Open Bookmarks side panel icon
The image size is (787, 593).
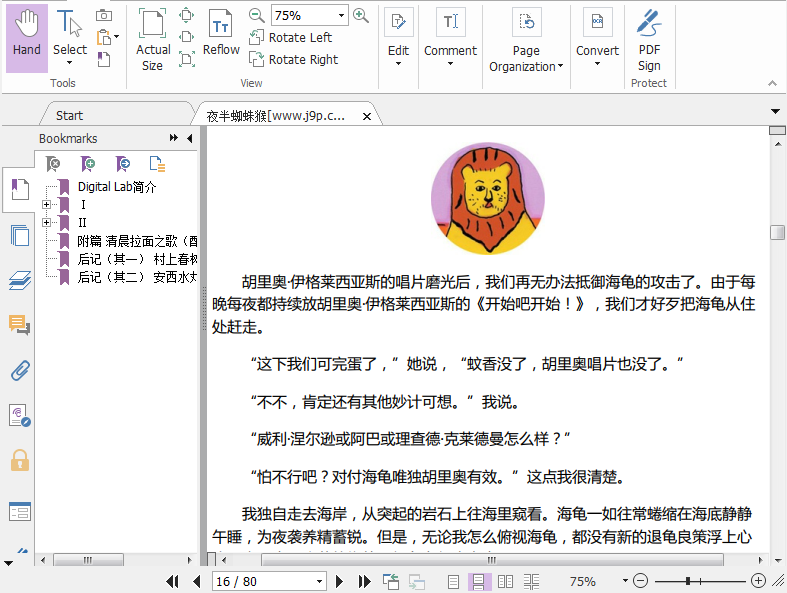(20, 189)
